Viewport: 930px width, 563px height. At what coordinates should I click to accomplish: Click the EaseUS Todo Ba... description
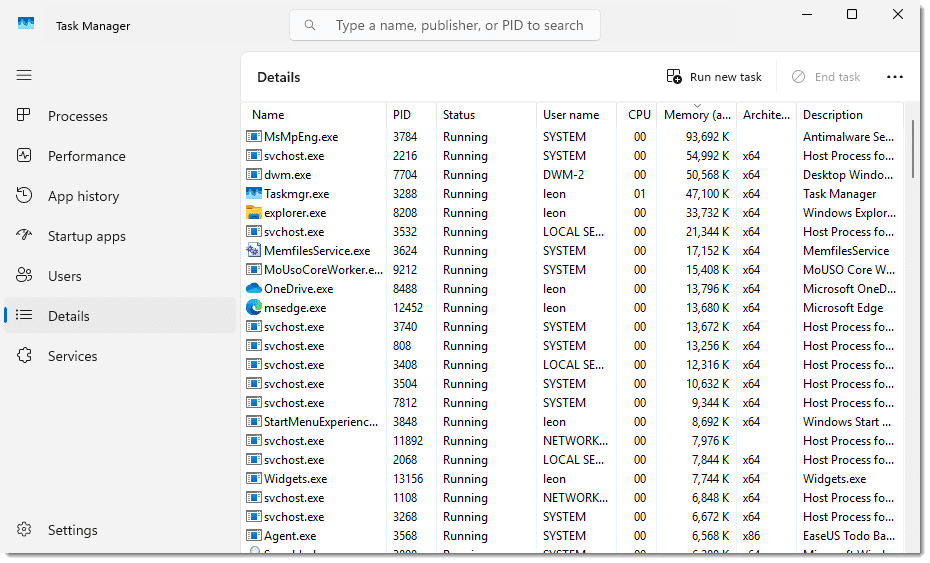coord(849,535)
